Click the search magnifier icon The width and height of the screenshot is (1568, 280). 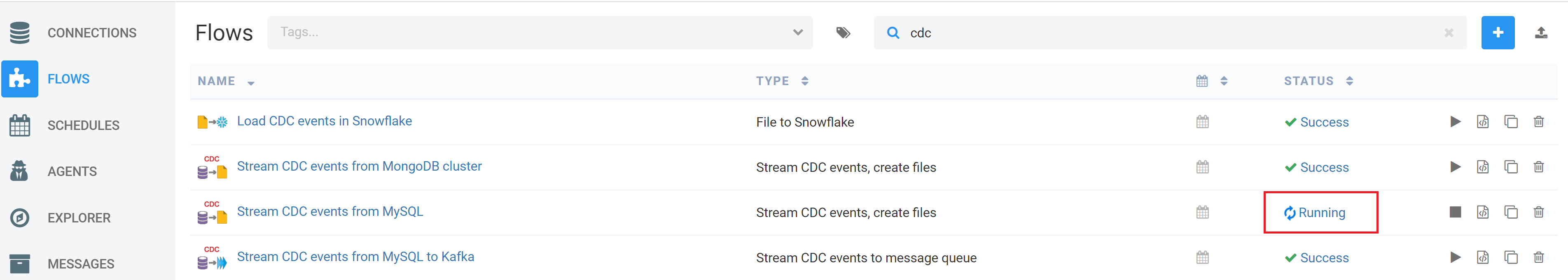pyautogui.click(x=893, y=33)
